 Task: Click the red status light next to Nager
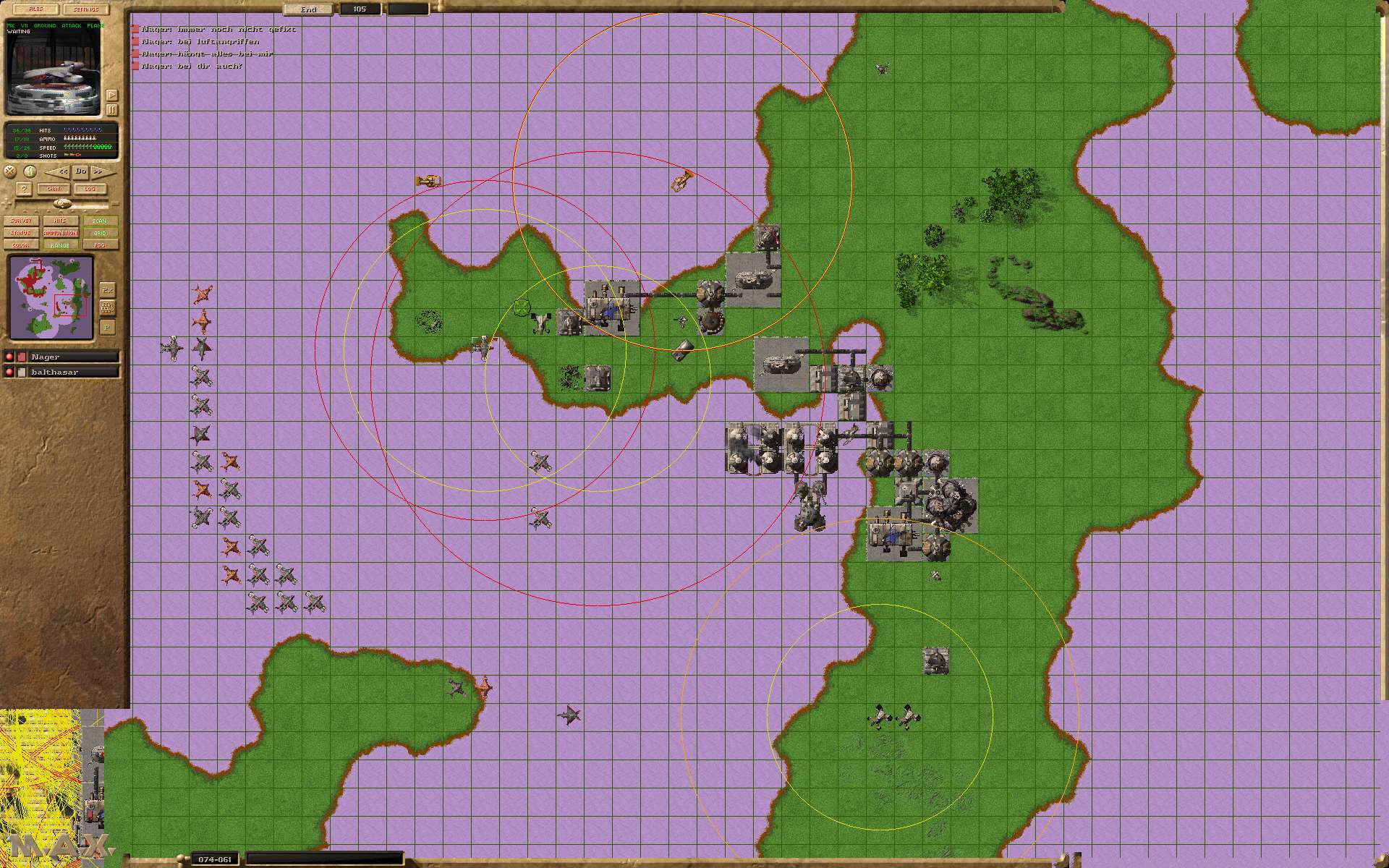[x=9, y=357]
